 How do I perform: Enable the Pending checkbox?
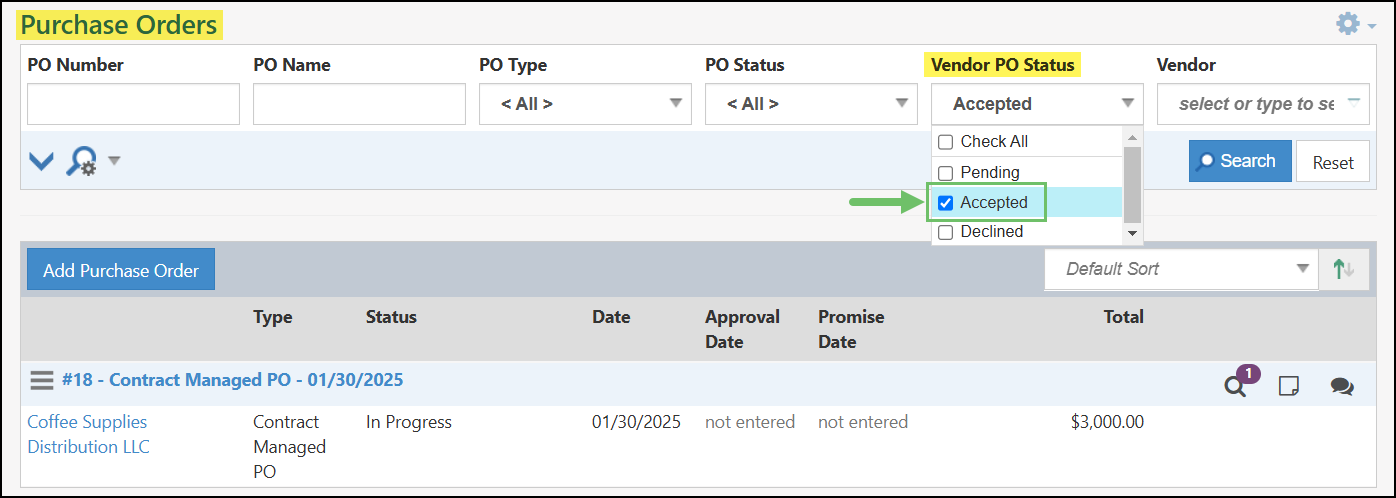(946, 173)
